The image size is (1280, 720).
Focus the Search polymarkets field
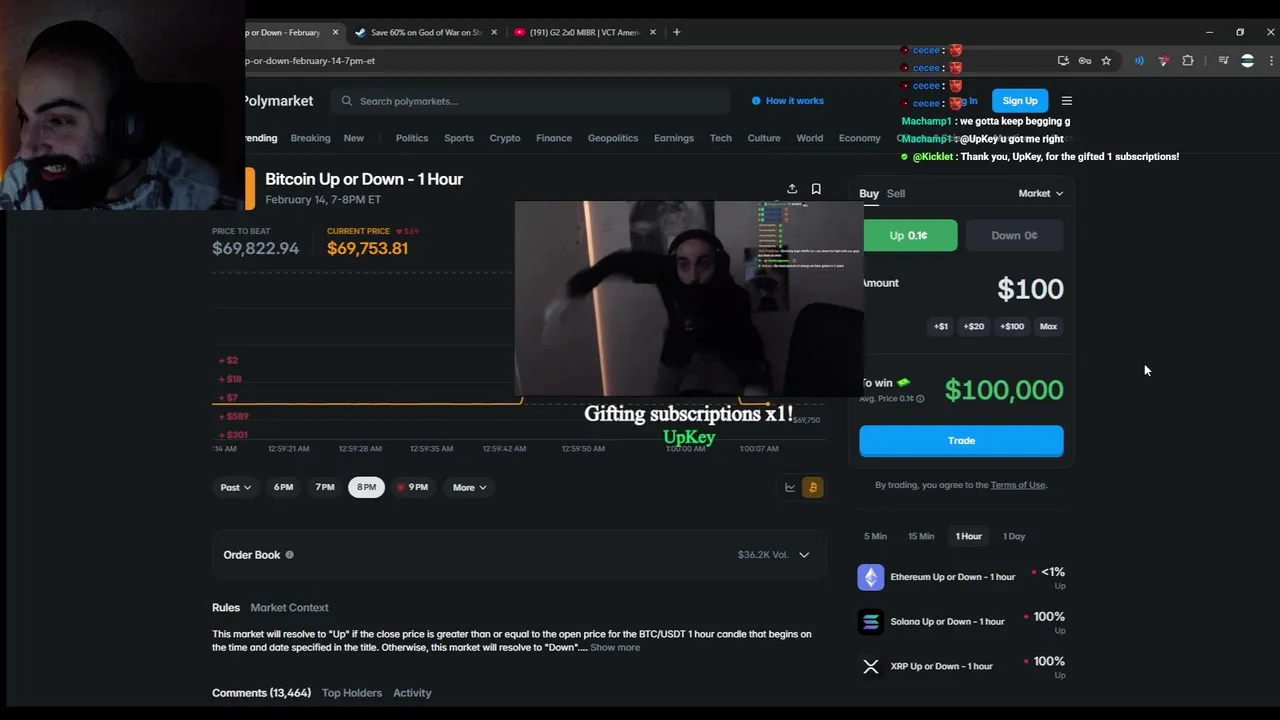(530, 101)
